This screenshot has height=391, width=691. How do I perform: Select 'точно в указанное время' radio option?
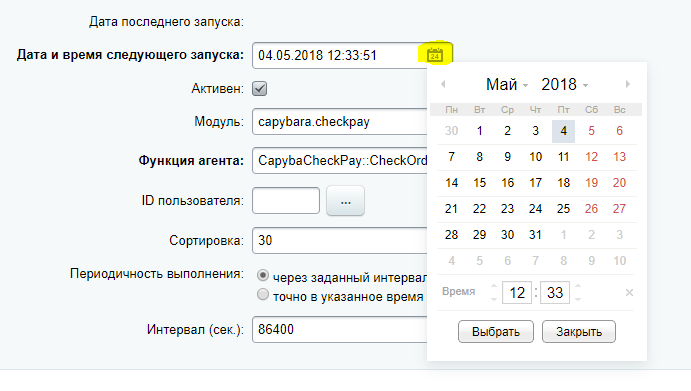(x=263, y=294)
